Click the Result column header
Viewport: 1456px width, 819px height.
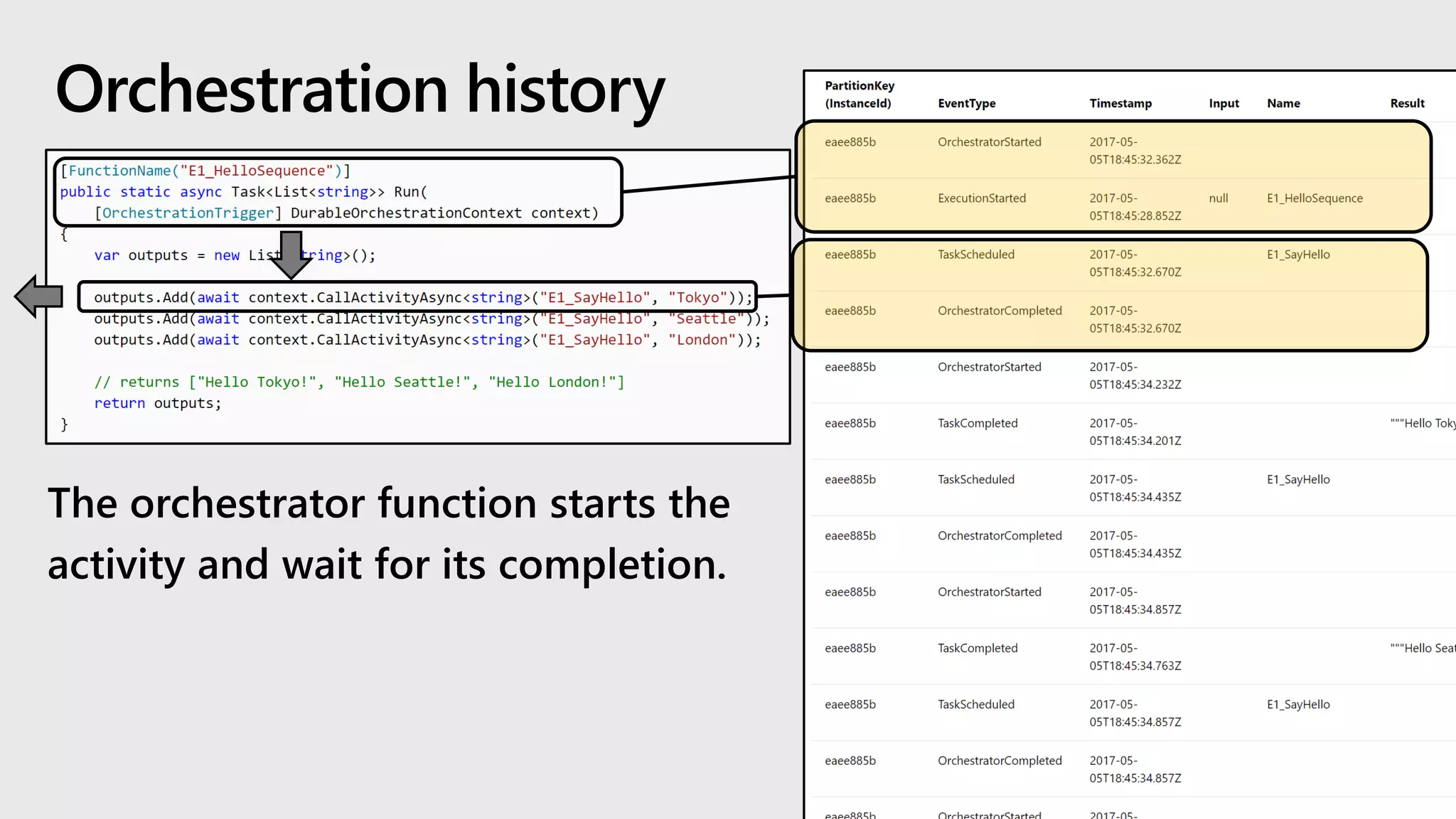1407,103
